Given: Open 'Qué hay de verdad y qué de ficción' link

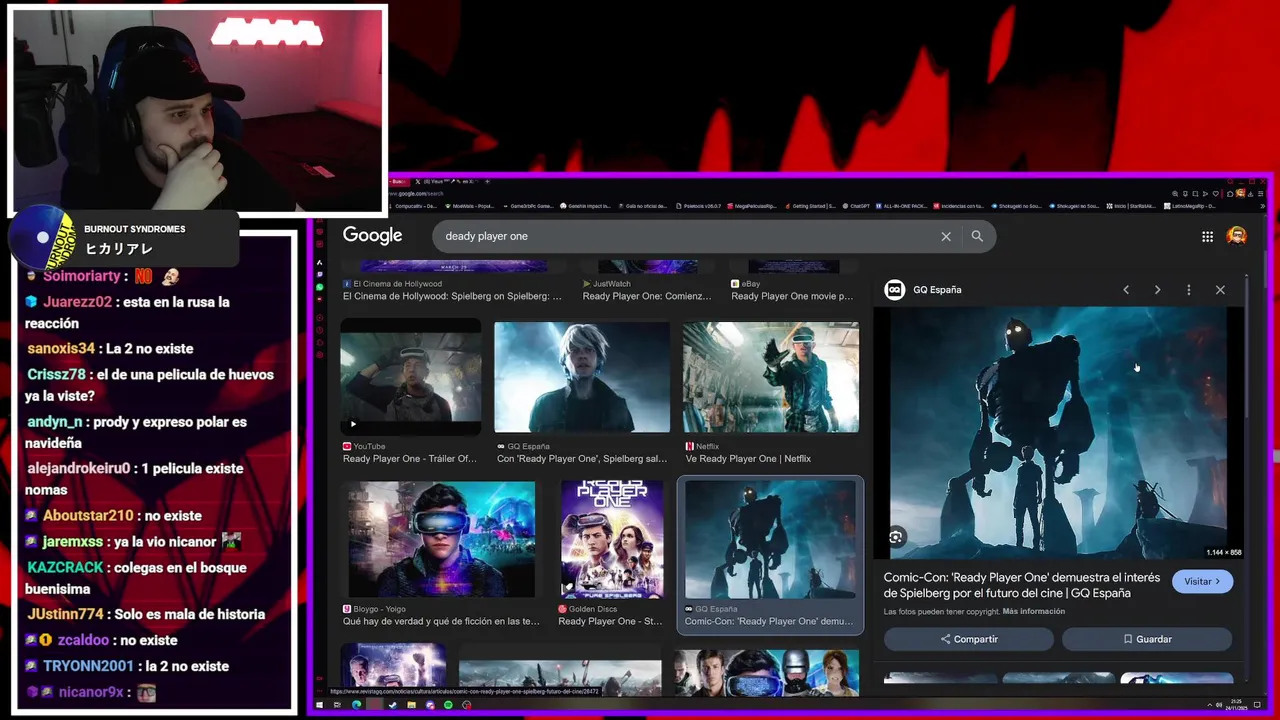Looking at the screenshot, I should pyautogui.click(x=441, y=621).
